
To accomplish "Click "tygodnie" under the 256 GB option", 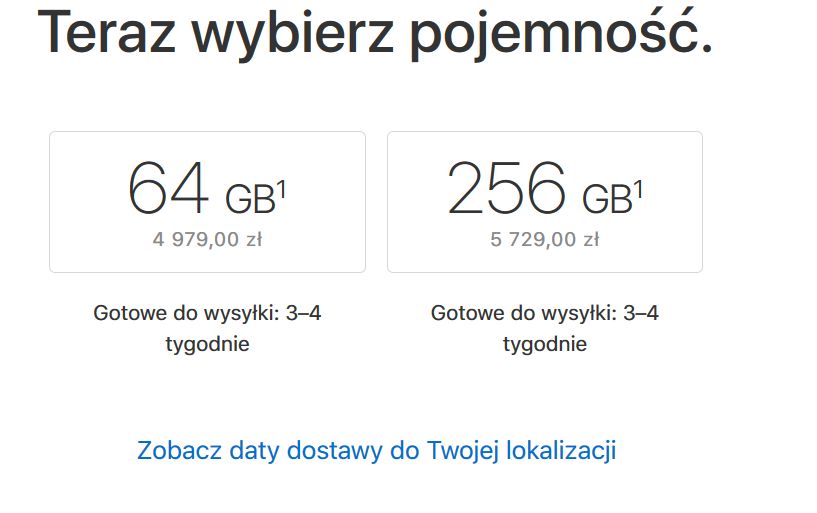I will point(545,345).
